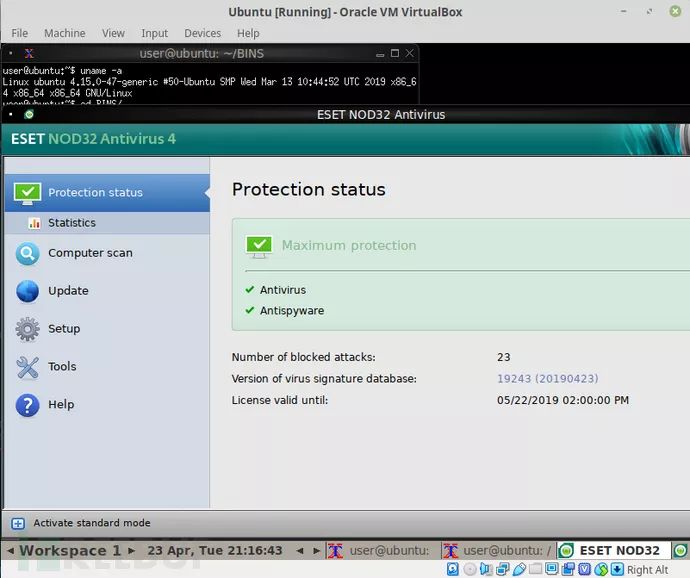Open the Tools wrench icon
The height and width of the screenshot is (578, 690).
click(28, 367)
